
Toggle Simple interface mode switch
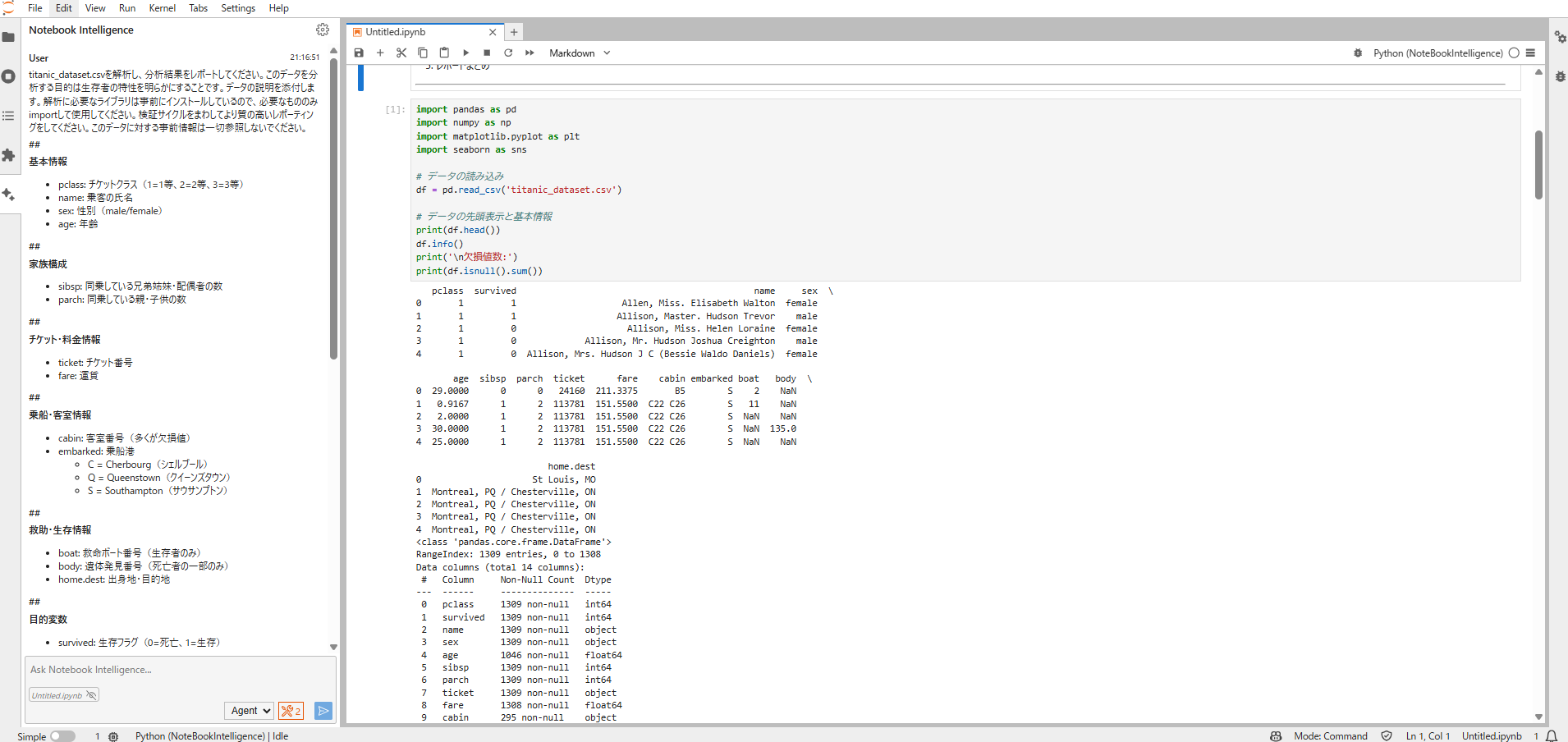tap(62, 736)
